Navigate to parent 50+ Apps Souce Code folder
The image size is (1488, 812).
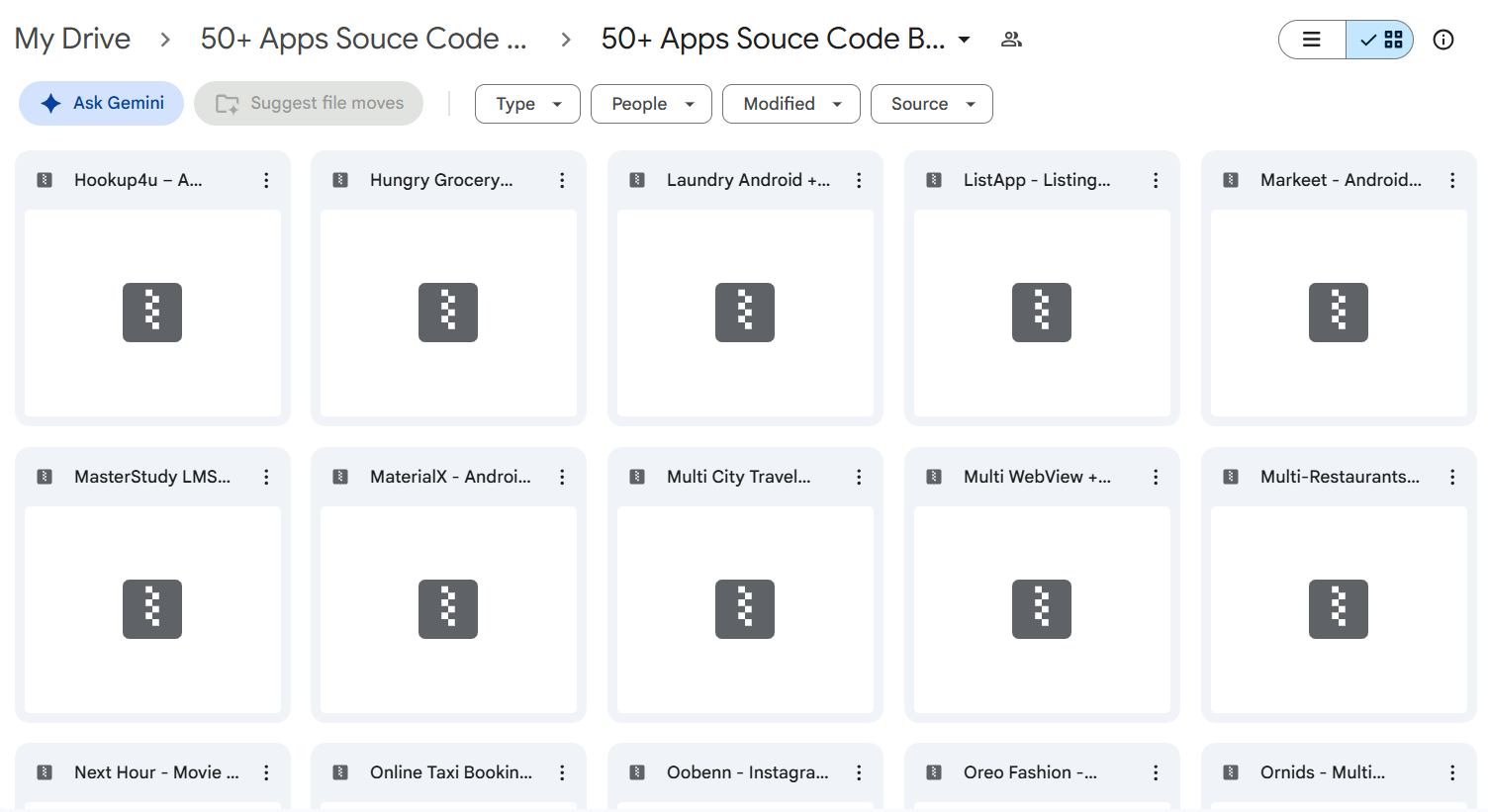click(363, 39)
